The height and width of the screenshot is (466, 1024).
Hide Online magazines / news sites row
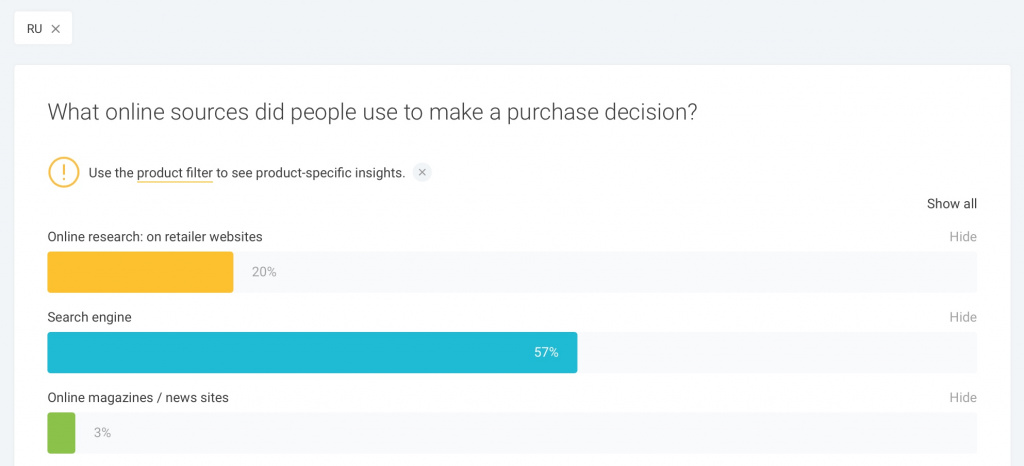click(962, 398)
